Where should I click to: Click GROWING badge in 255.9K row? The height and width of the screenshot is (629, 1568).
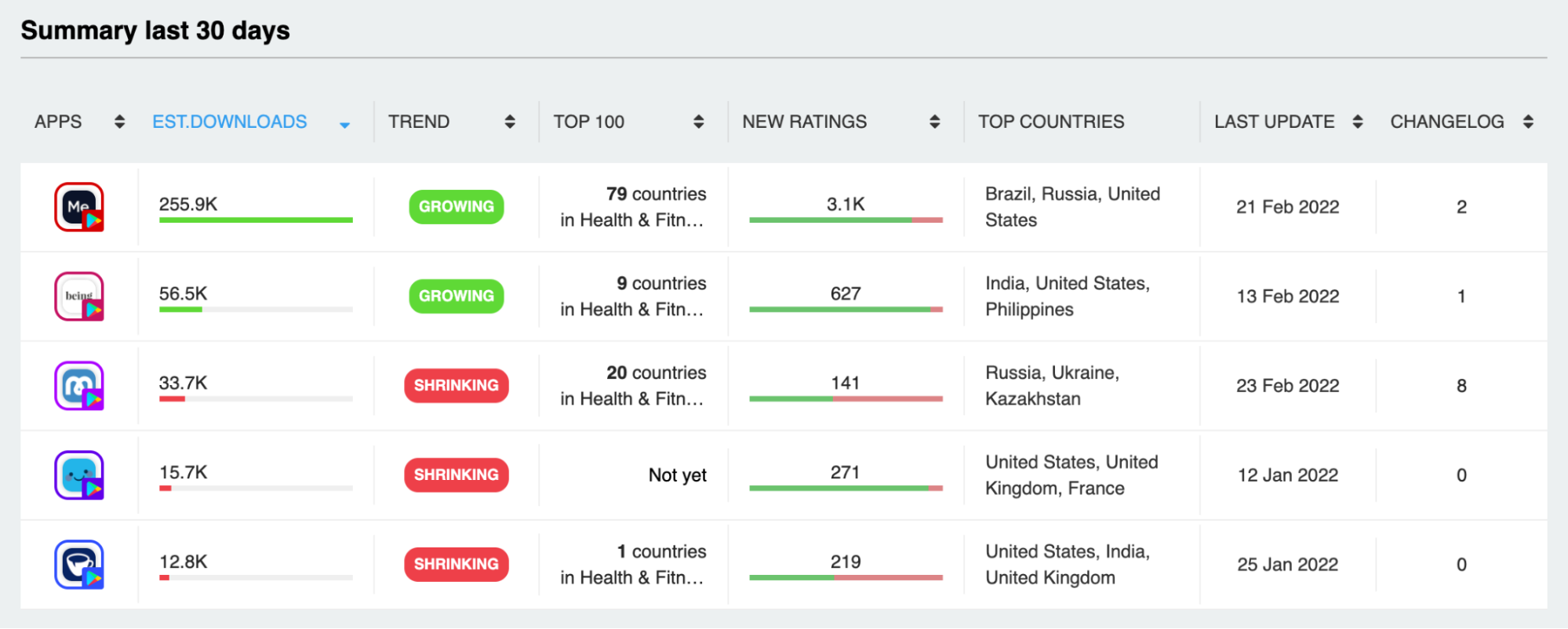pyautogui.click(x=457, y=207)
